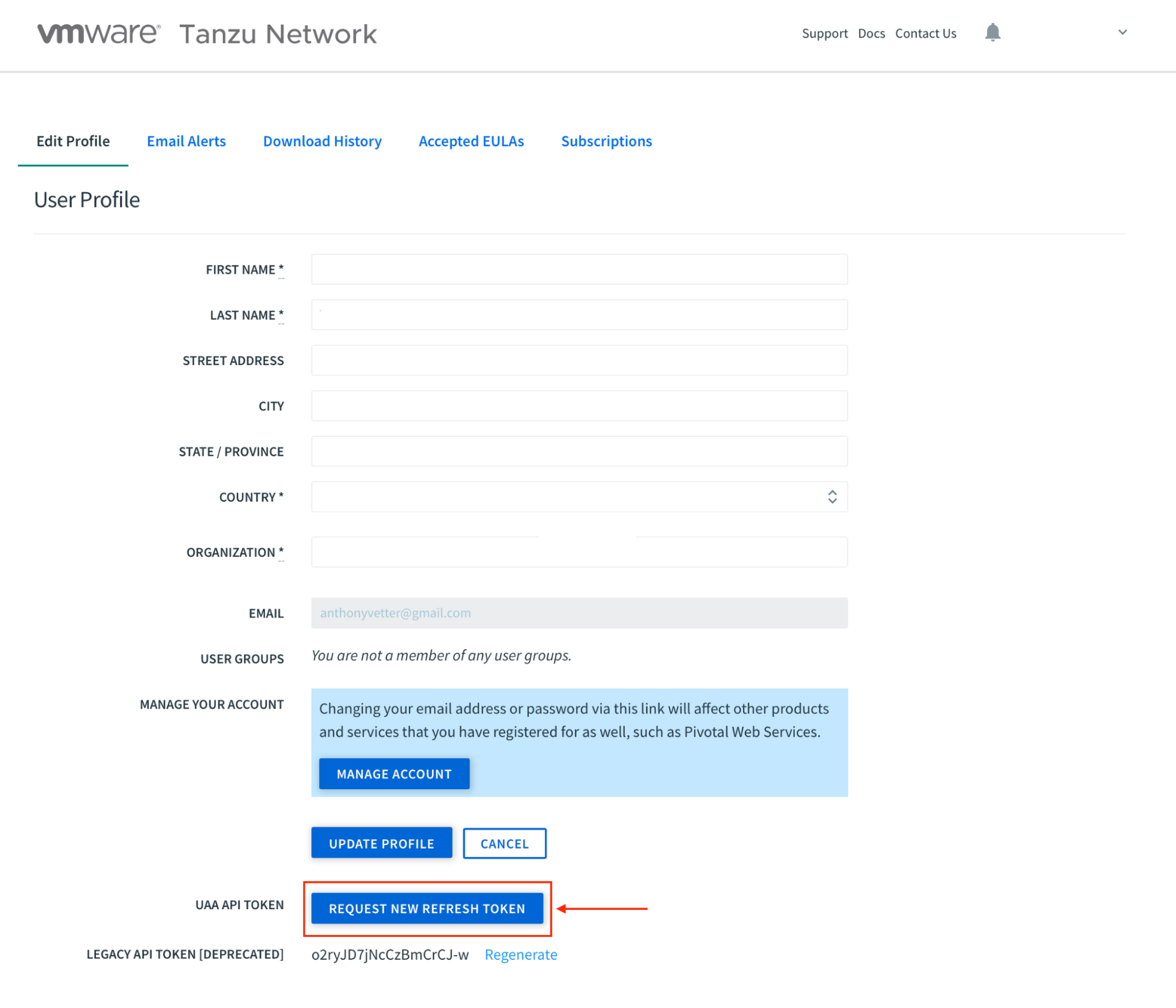Click the Download History tab

322,140
